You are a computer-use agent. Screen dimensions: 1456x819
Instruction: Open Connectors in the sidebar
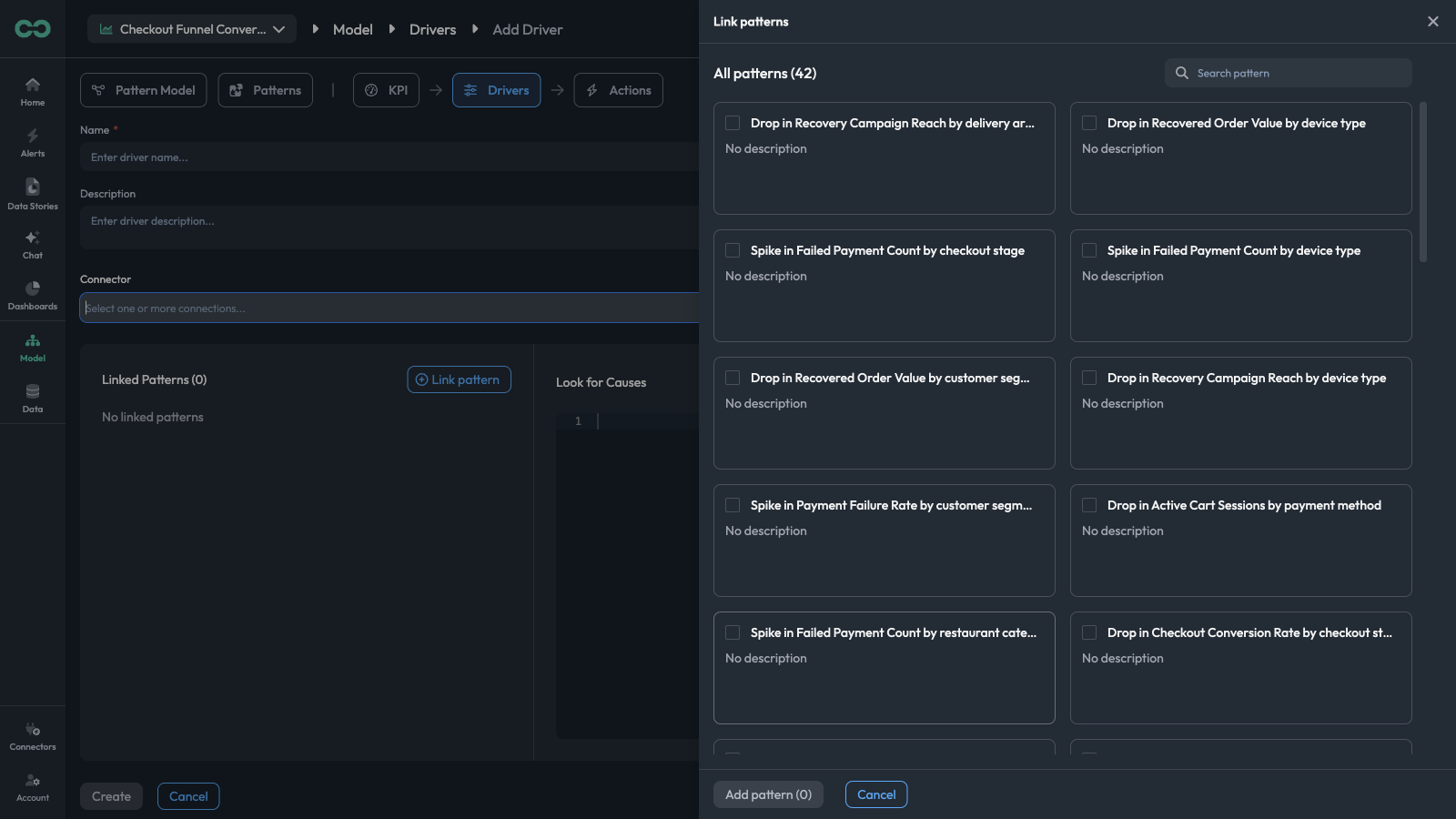33,736
